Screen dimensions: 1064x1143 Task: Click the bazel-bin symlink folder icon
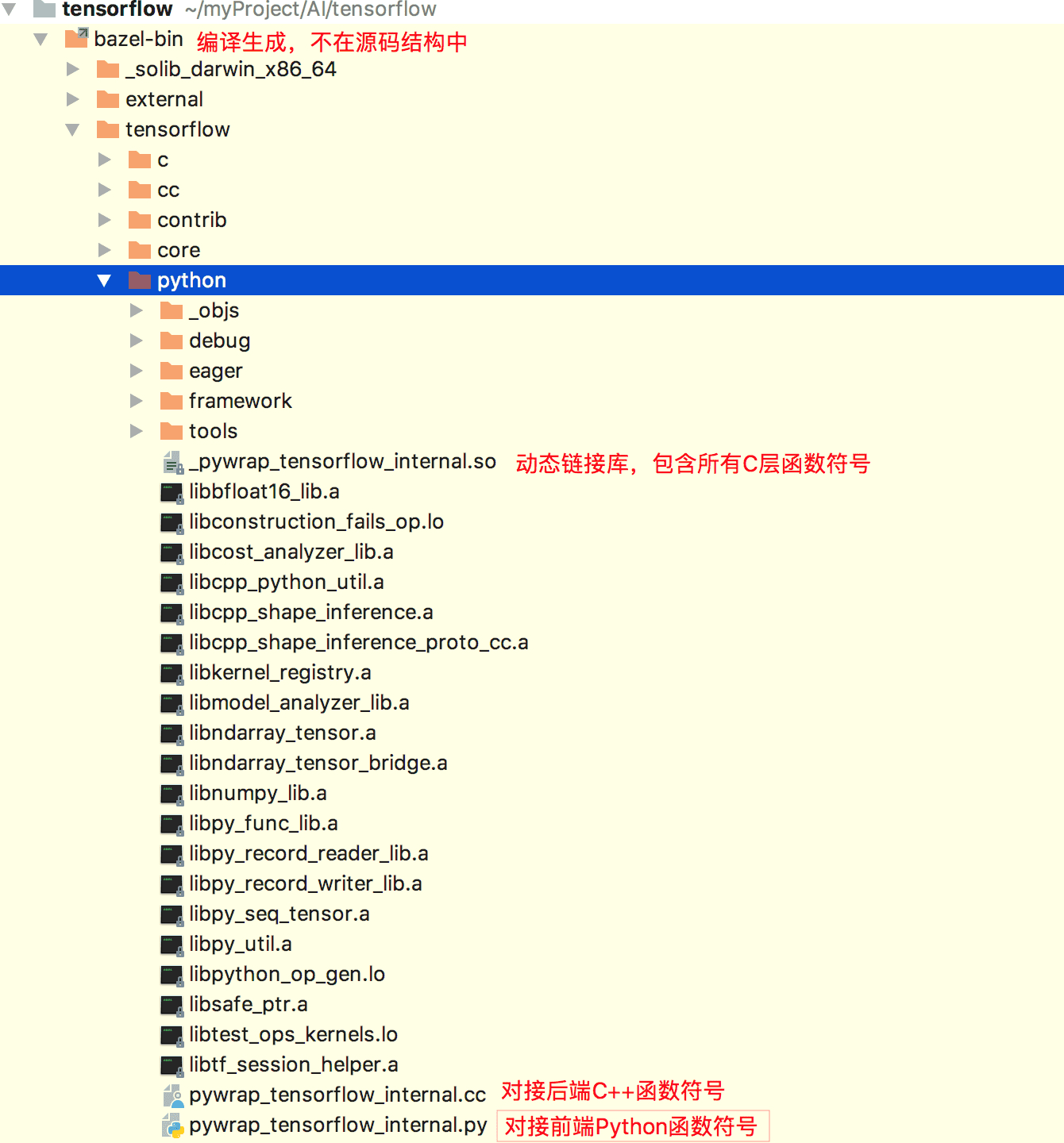point(76,38)
